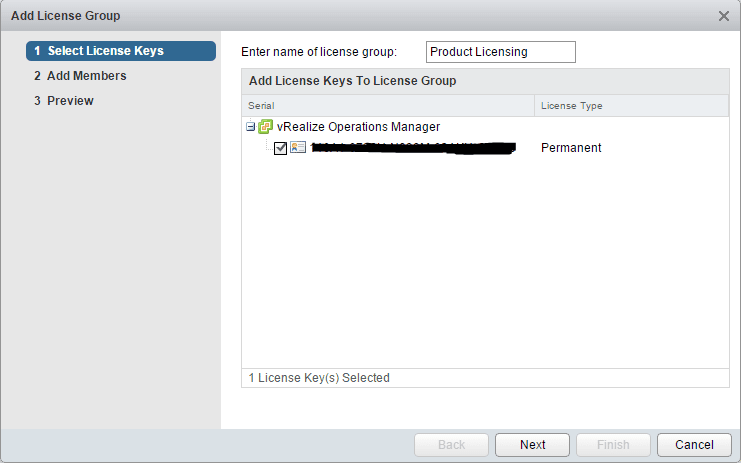Screen dimensions: 741x463
Task: Click the Add License Keys To License Group header
Action: [352, 81]
